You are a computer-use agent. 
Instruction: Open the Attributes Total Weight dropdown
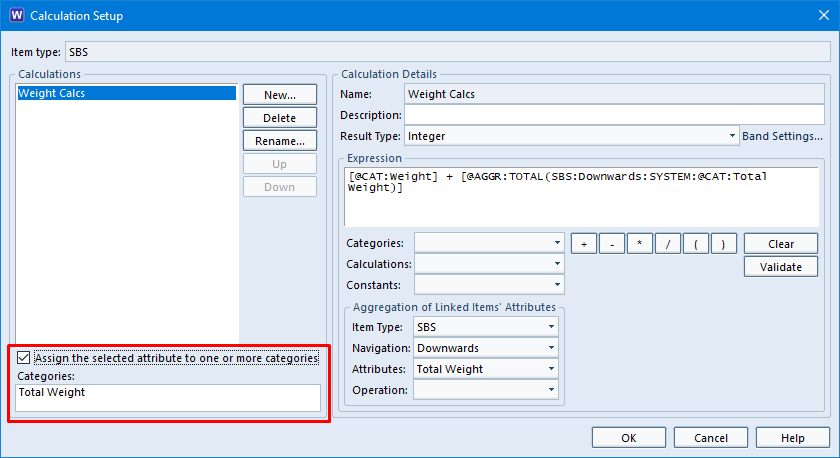(485, 369)
